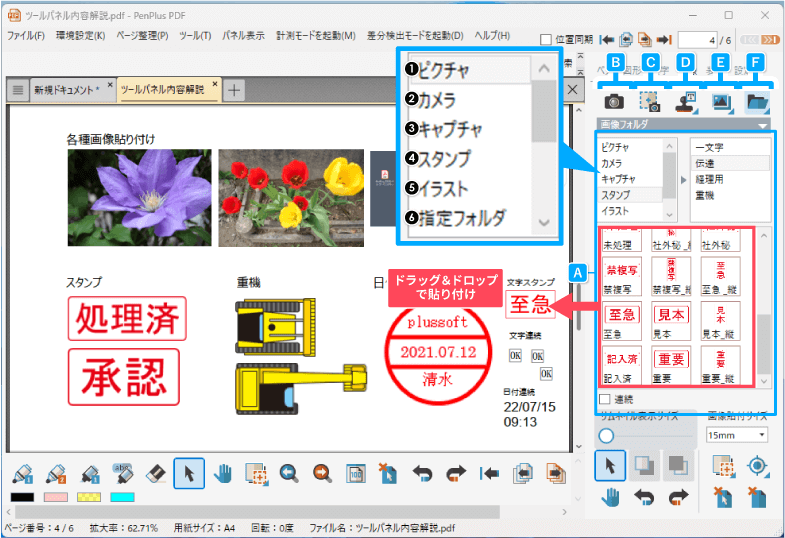Select the eraser tool in bottom toolbar
Image resolution: width=785 pixels, height=538 pixels.
(x=154, y=473)
